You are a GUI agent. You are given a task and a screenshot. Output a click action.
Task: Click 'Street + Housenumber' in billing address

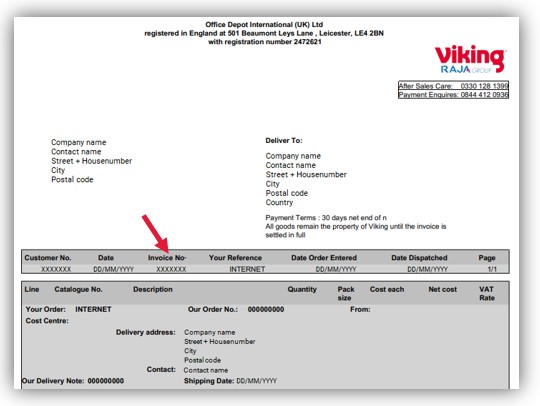point(92,161)
